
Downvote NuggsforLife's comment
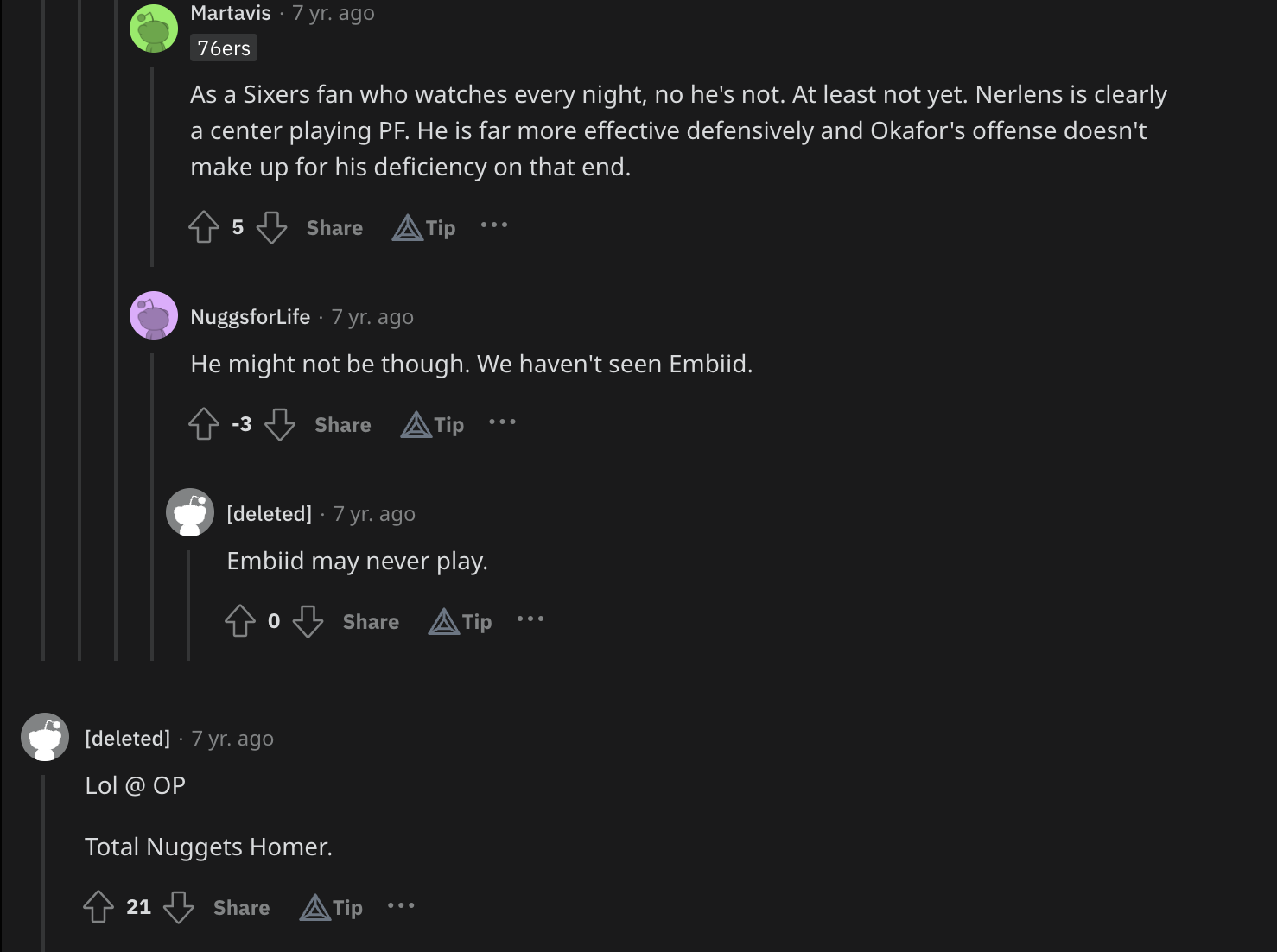point(280,424)
